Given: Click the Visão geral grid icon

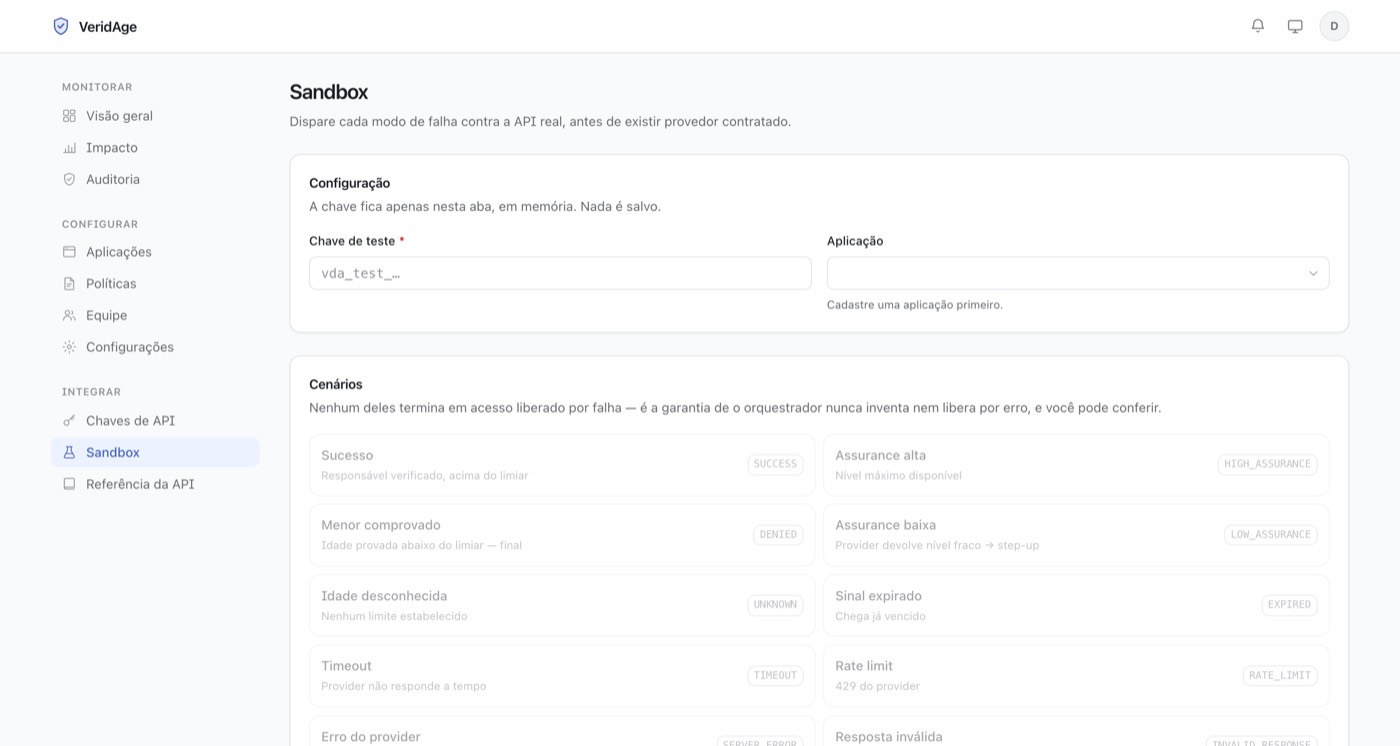Looking at the screenshot, I should (x=69, y=116).
